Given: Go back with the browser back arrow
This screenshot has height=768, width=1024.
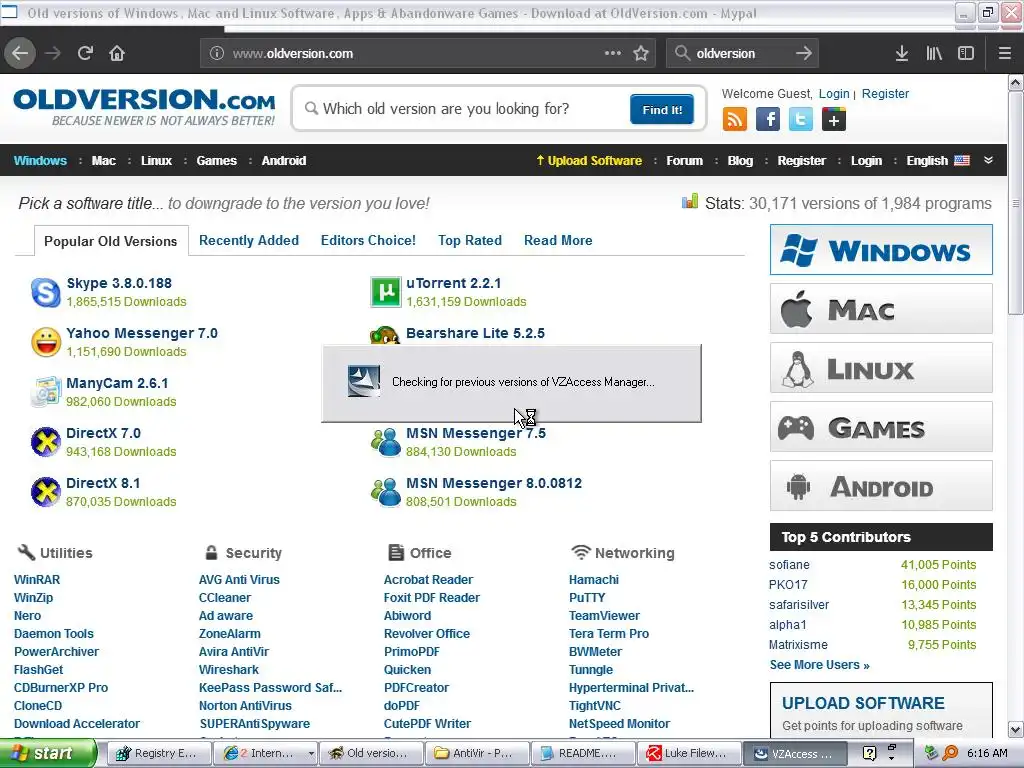Looking at the screenshot, I should 20,53.
